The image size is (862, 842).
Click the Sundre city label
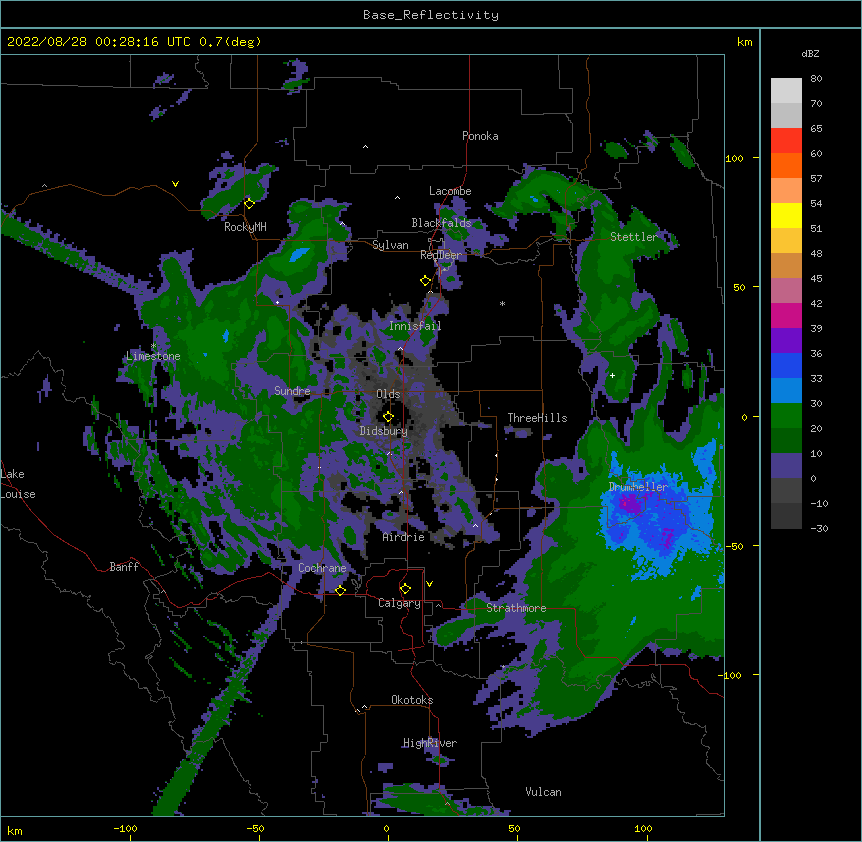pyautogui.click(x=292, y=391)
